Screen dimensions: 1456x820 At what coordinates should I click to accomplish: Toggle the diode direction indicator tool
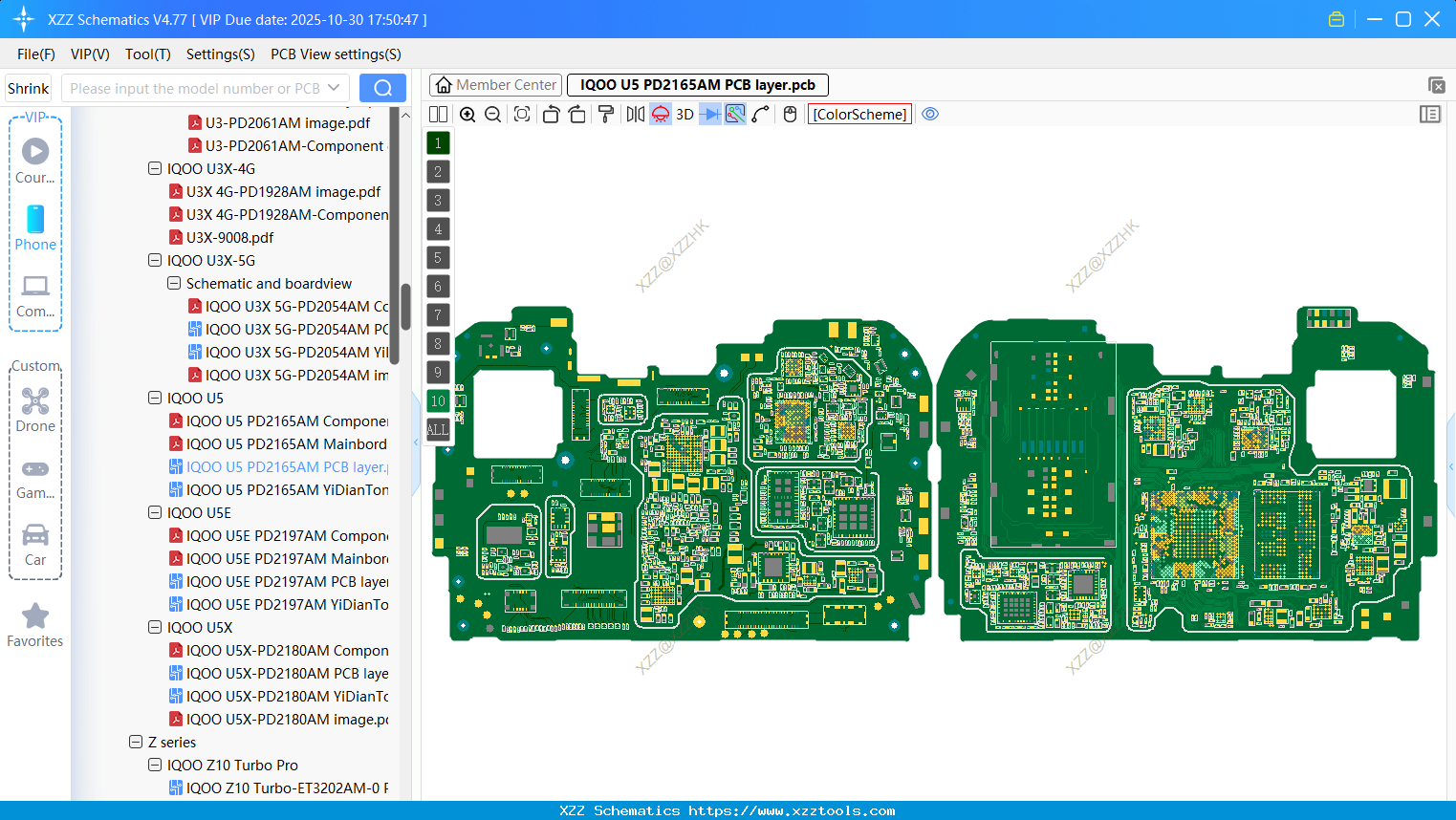tap(709, 114)
